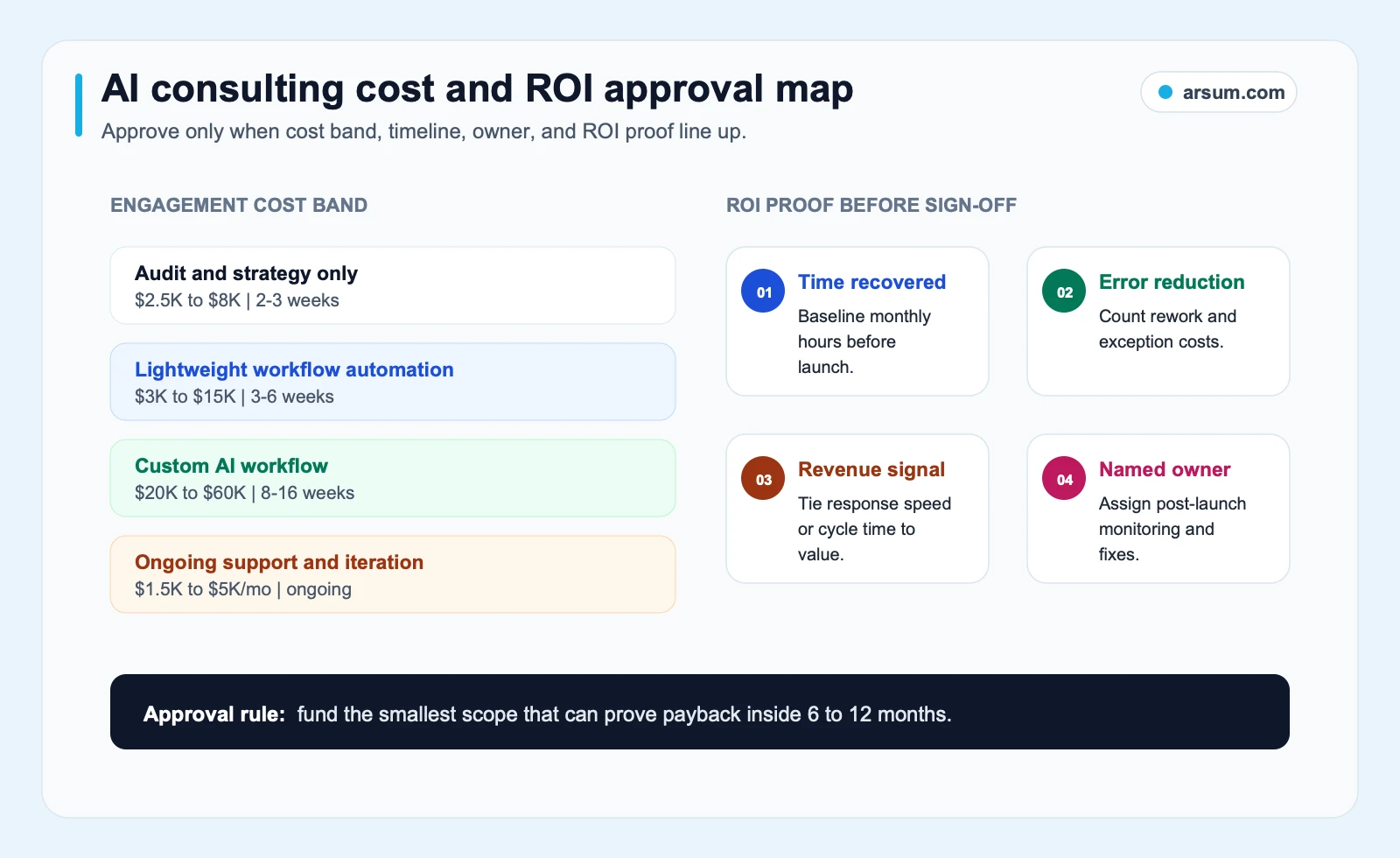Click 'Count rework and exception costs.' text

point(1167,329)
